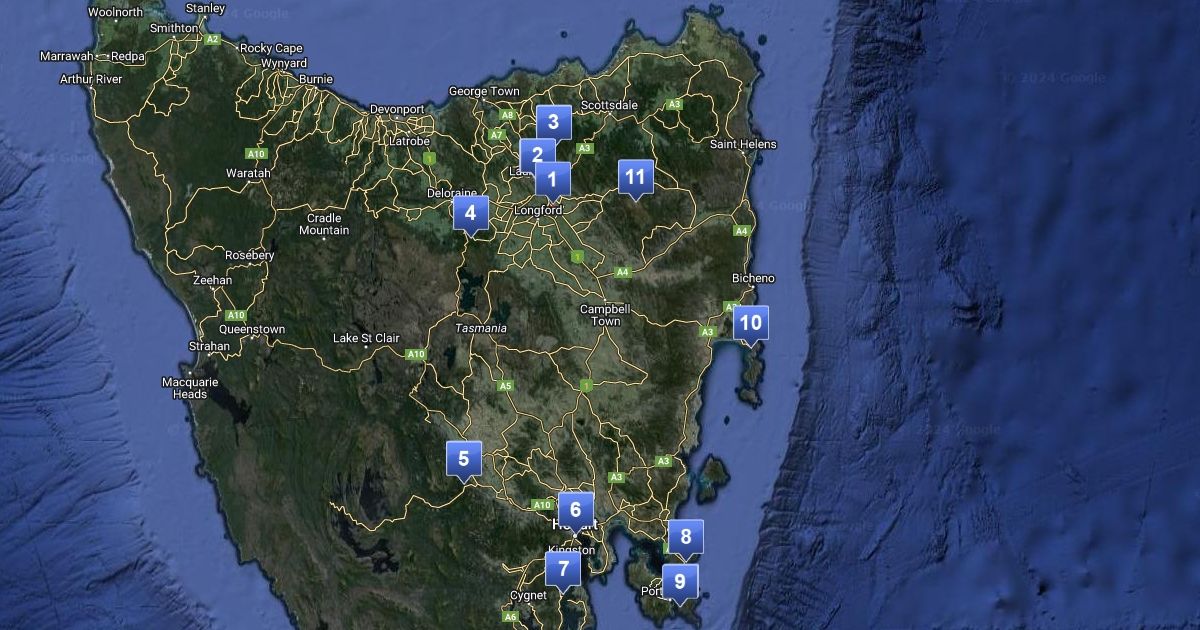Open map marker number 9
The height and width of the screenshot is (630, 1200).
pos(680,581)
